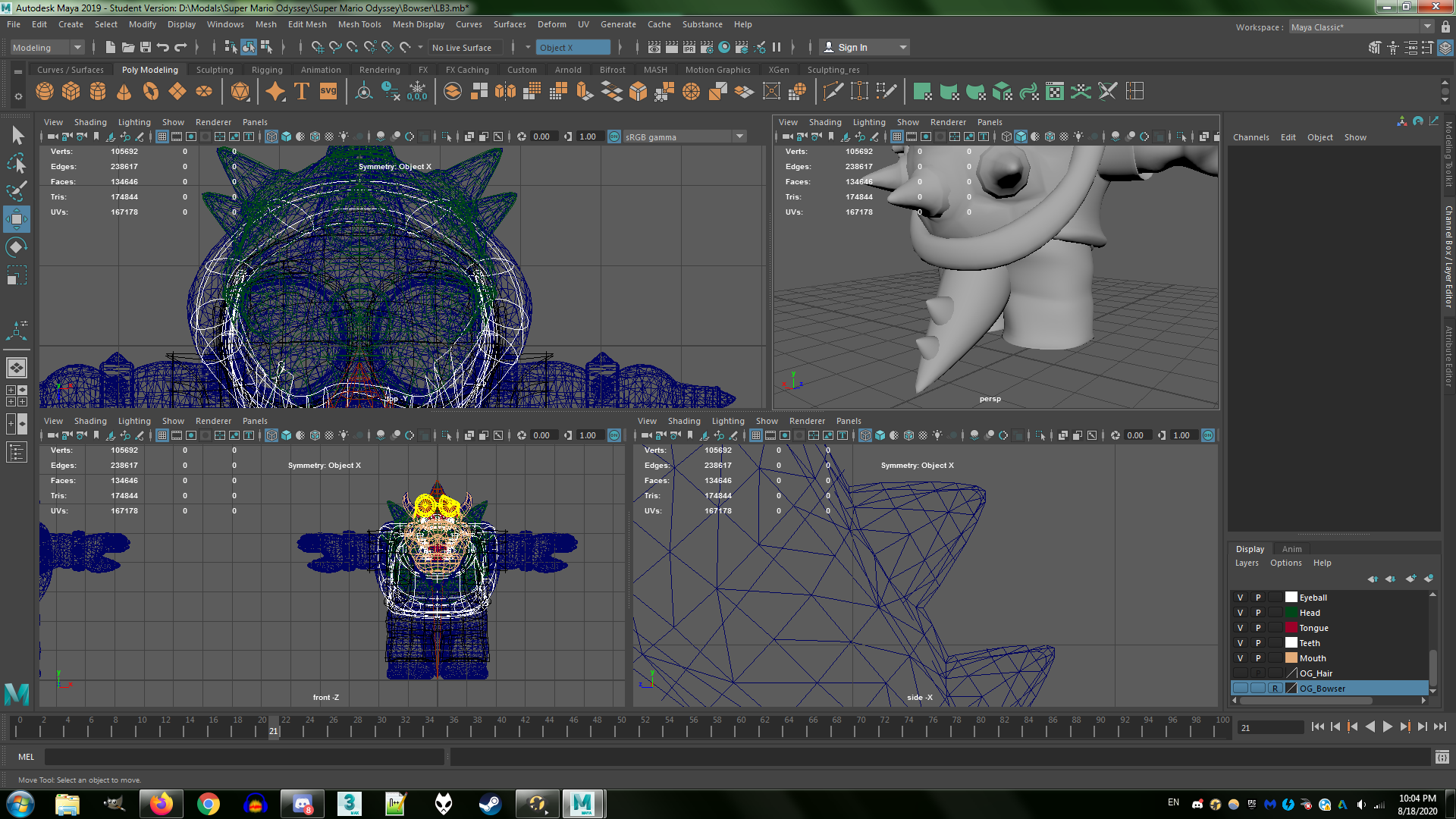This screenshot has height=819, width=1456.
Task: Toggle visibility V of the Tongue layer
Action: click(x=1241, y=628)
